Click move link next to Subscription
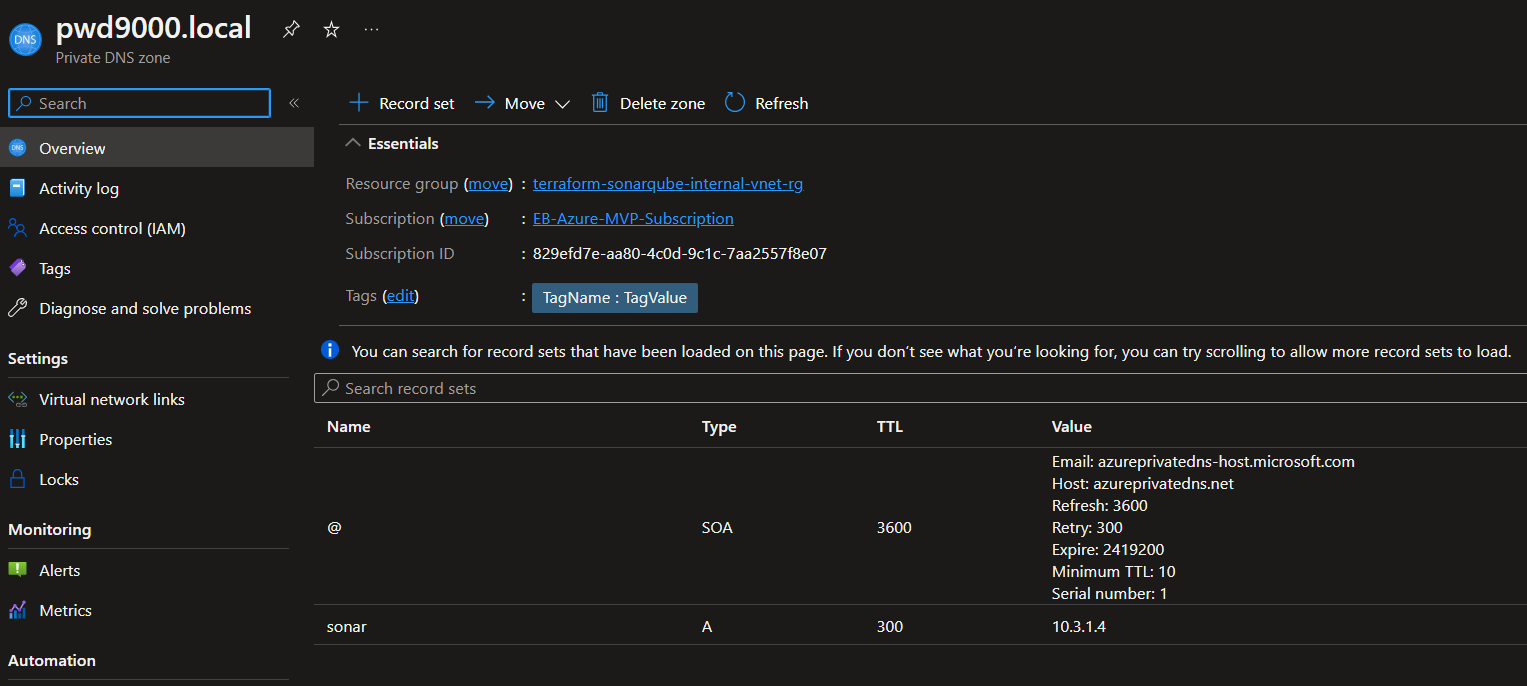1527x686 pixels. (x=463, y=218)
